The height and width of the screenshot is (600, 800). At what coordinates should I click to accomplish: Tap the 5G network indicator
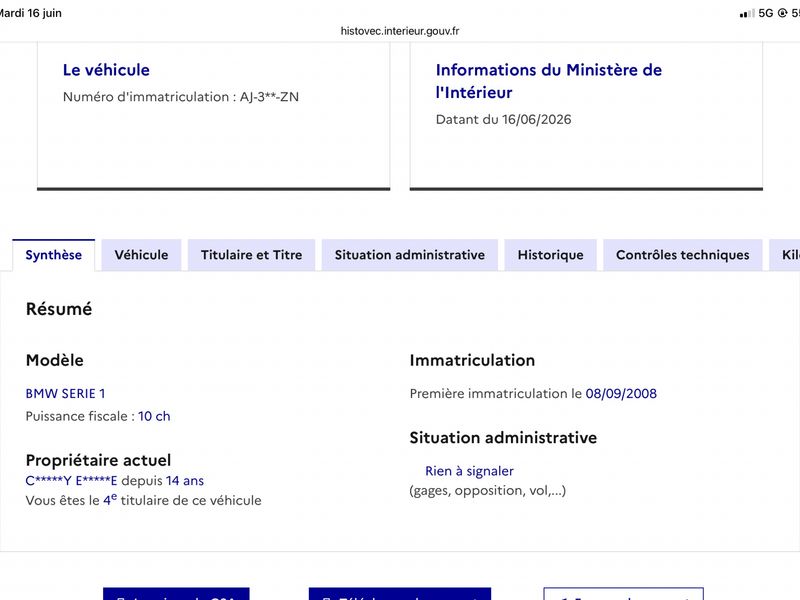click(766, 13)
